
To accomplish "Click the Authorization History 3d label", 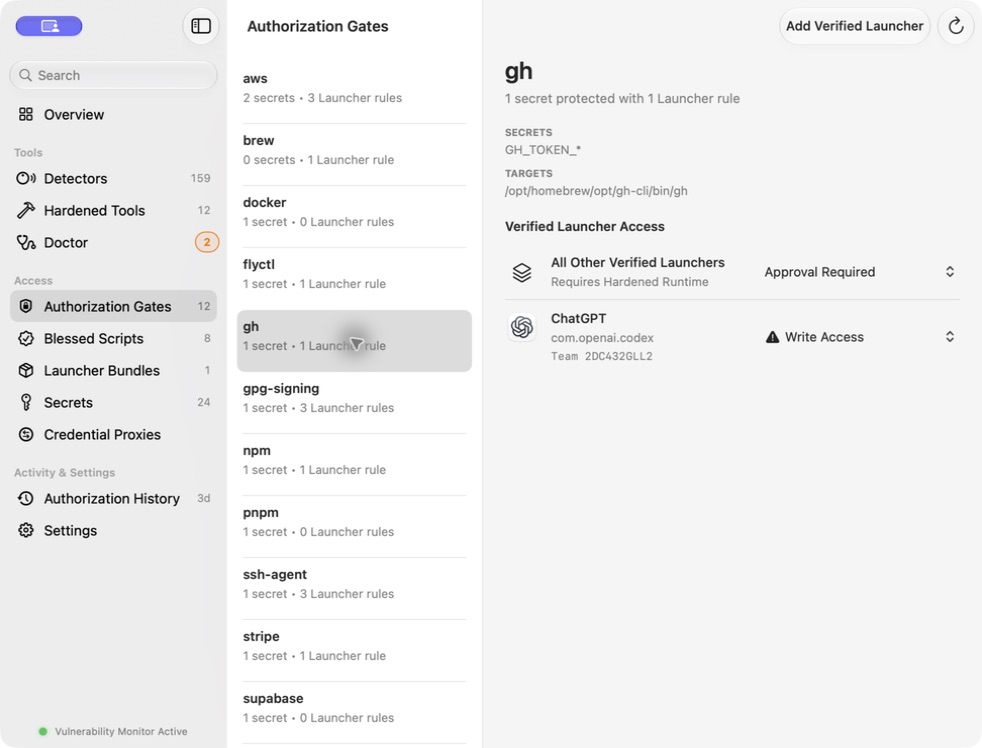I will (204, 498).
